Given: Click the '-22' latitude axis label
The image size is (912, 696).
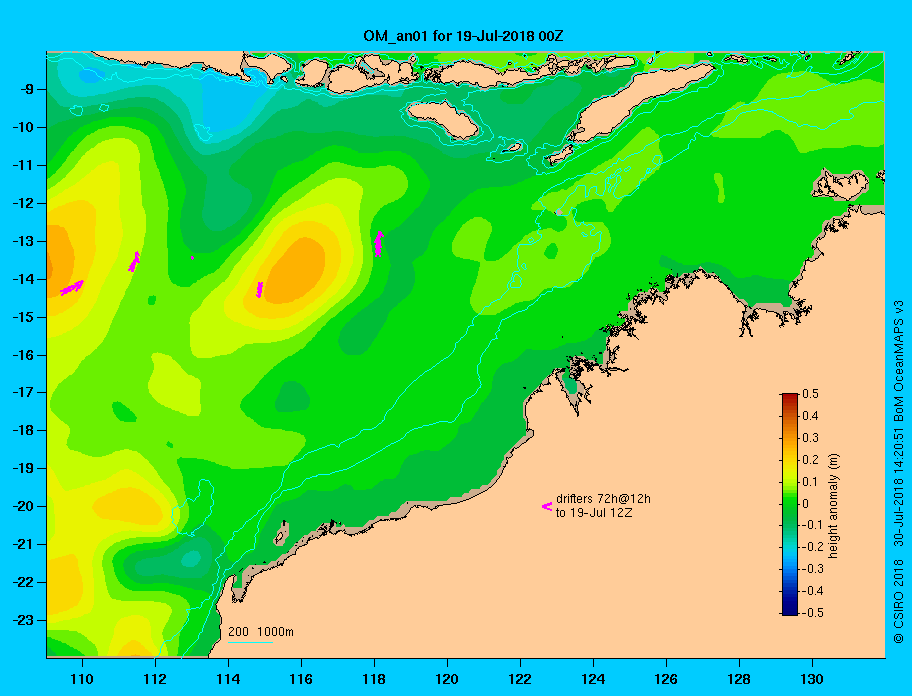Looking at the screenshot, I should 23,582.
